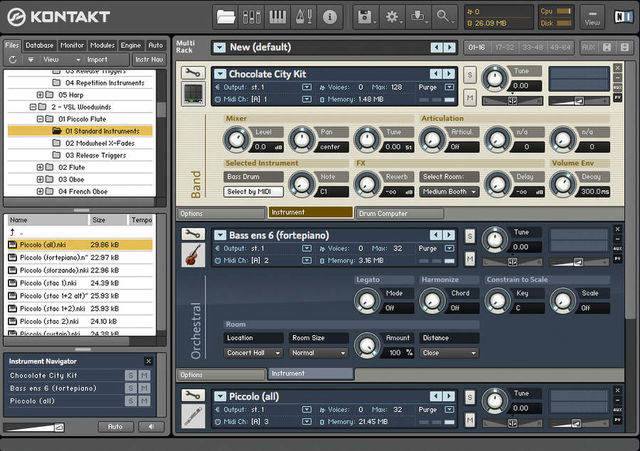Mute the Chocolate City Kit instrument
Viewport: 640px width, 451px height.
(x=470, y=98)
